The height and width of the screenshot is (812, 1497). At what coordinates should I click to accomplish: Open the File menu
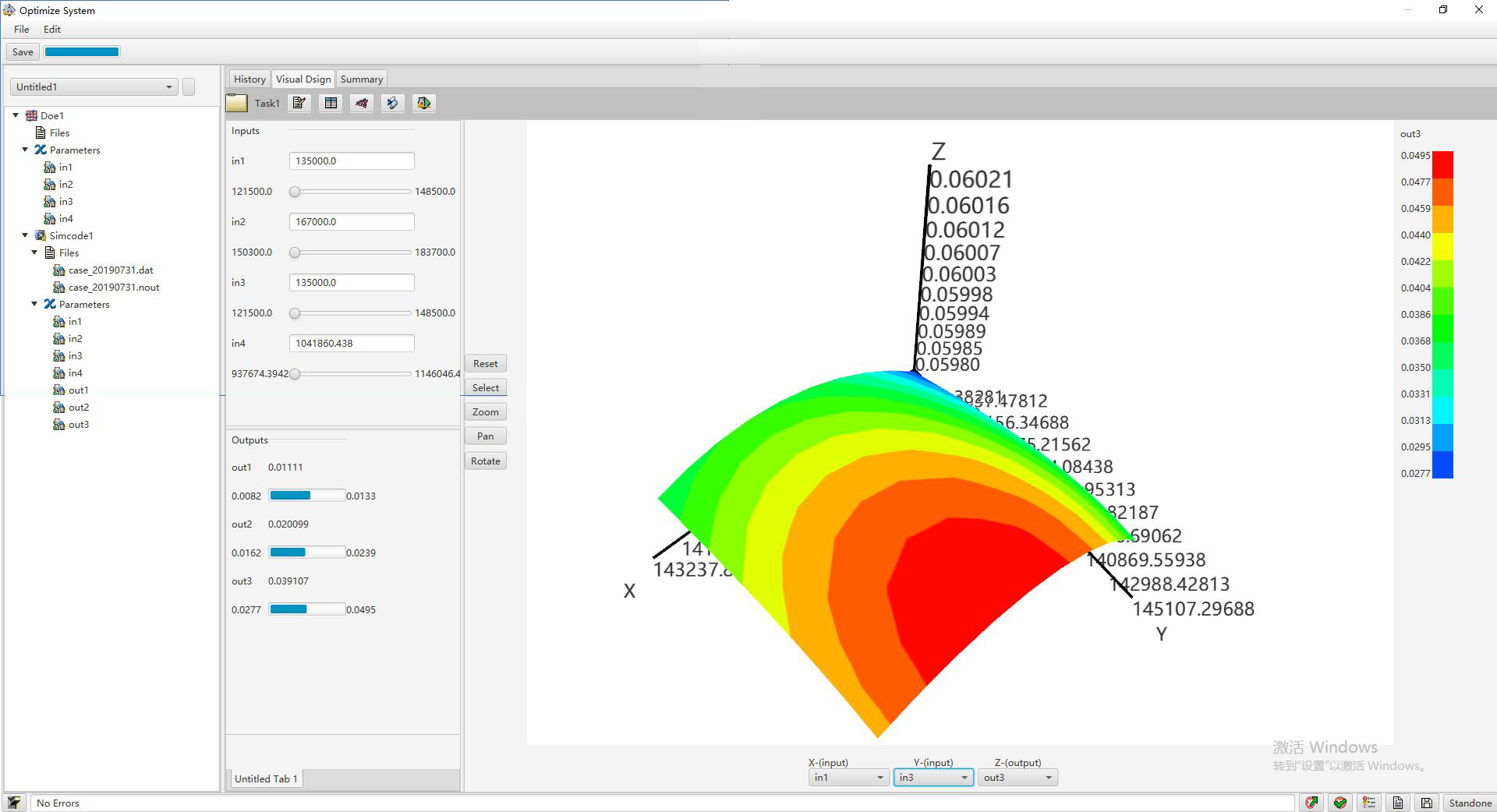coord(21,29)
